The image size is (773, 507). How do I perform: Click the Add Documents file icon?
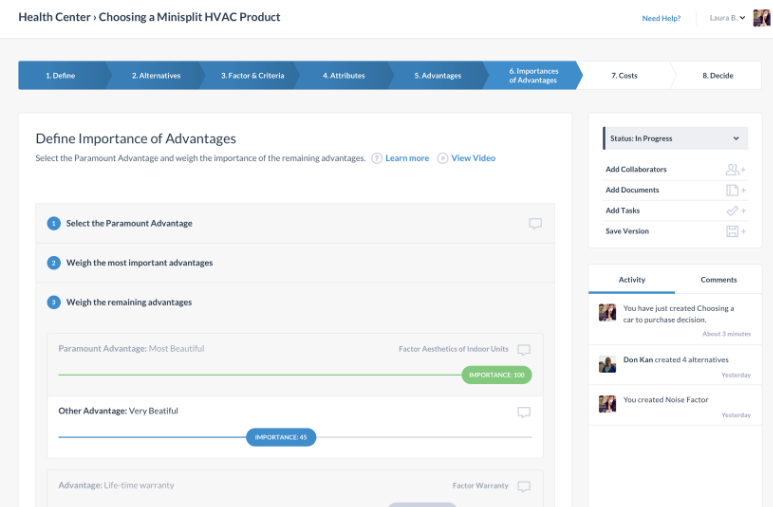tap(735, 190)
